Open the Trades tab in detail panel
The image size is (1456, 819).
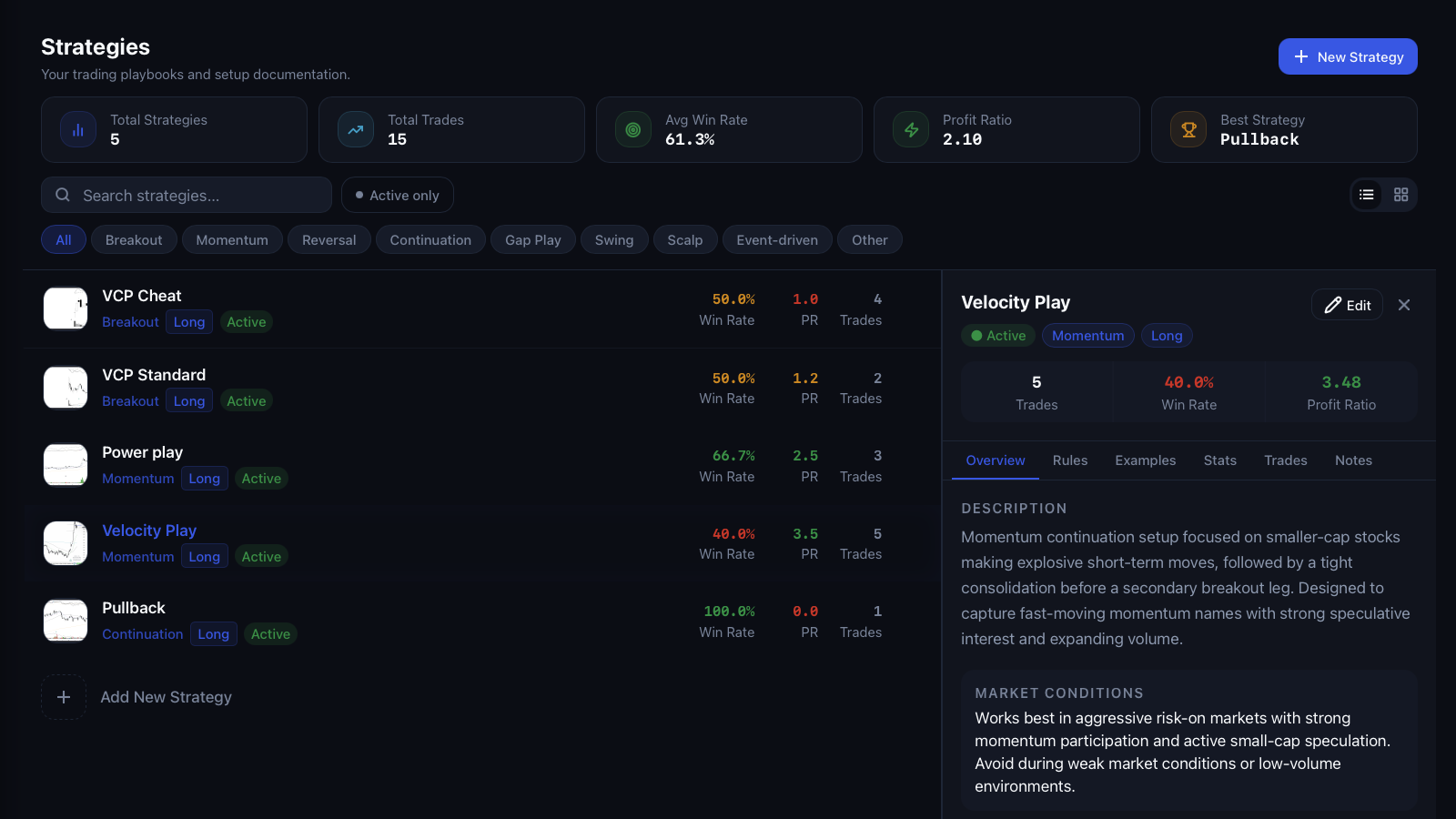pyautogui.click(x=1286, y=460)
